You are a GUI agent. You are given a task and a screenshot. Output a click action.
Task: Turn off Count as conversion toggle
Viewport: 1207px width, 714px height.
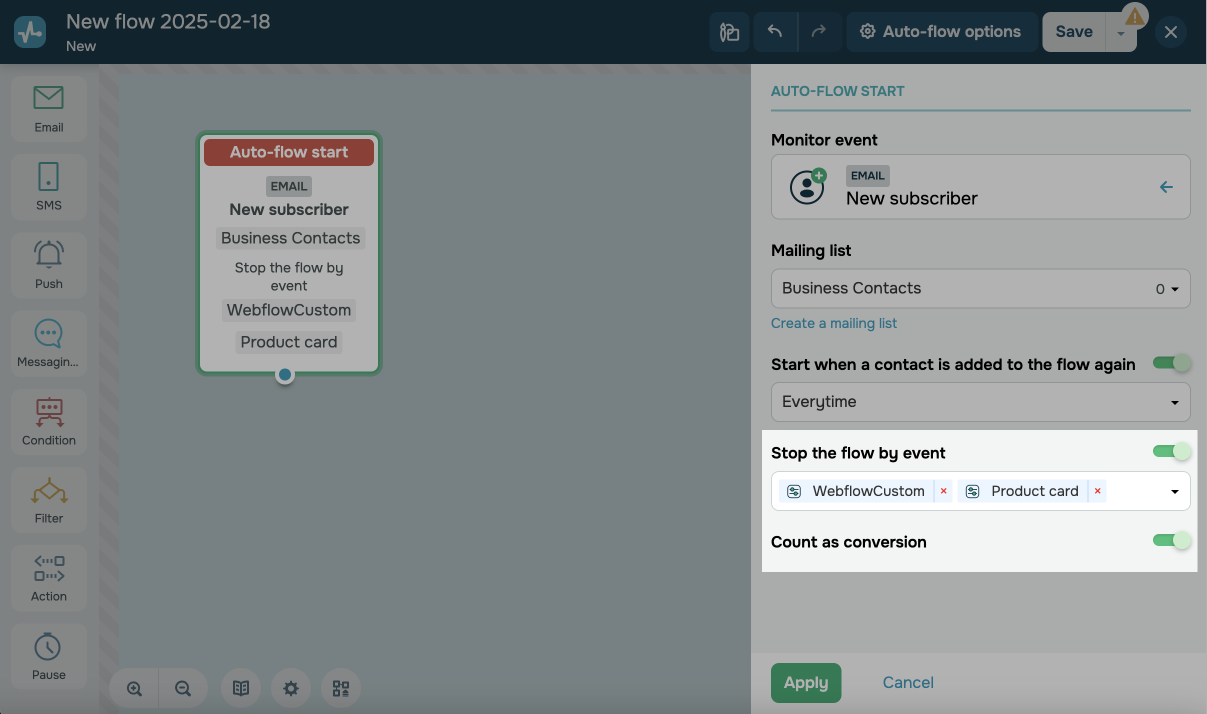pyautogui.click(x=1171, y=541)
